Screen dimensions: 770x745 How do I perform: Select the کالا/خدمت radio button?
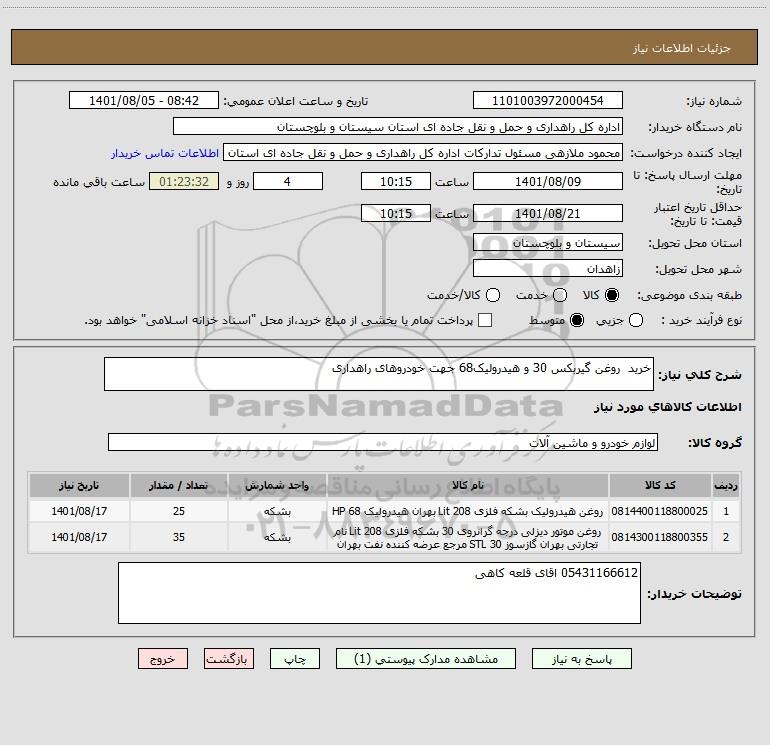tap(493, 295)
